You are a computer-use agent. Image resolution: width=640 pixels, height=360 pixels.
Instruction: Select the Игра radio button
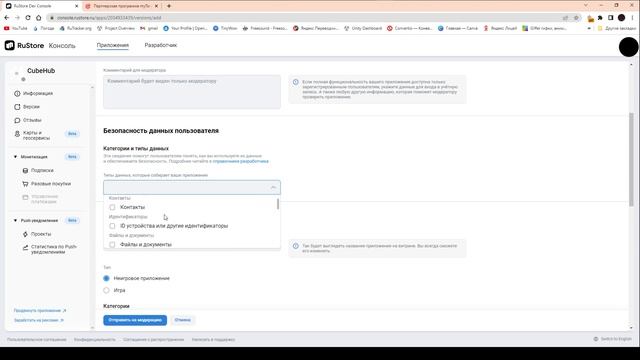click(x=107, y=290)
